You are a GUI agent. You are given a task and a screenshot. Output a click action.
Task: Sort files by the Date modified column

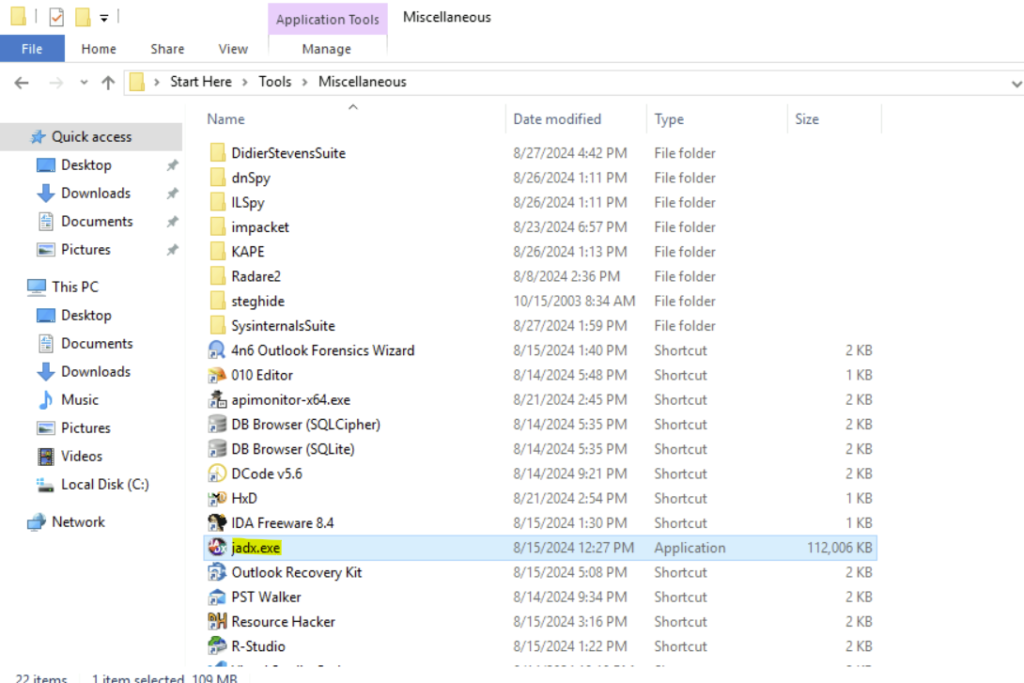pos(557,119)
